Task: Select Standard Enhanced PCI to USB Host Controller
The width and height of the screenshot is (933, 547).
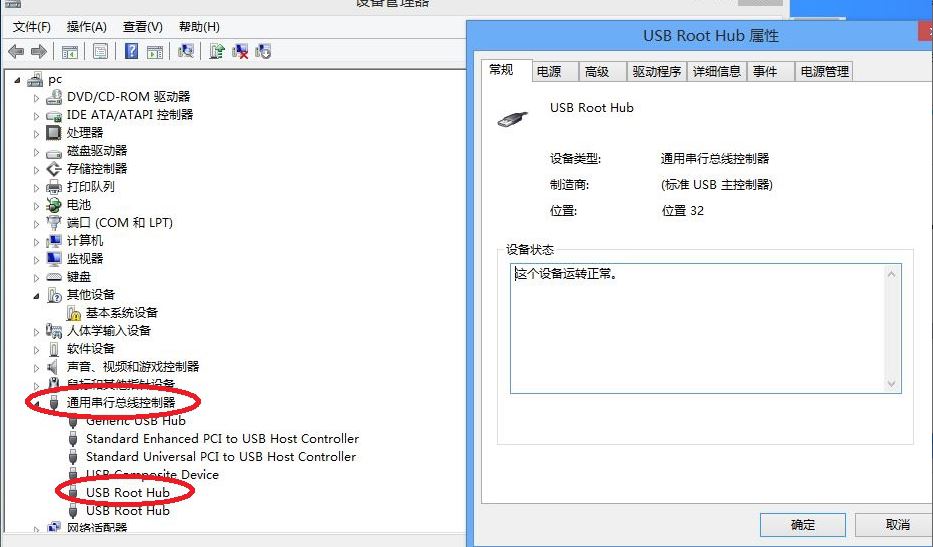Action: click(223, 439)
